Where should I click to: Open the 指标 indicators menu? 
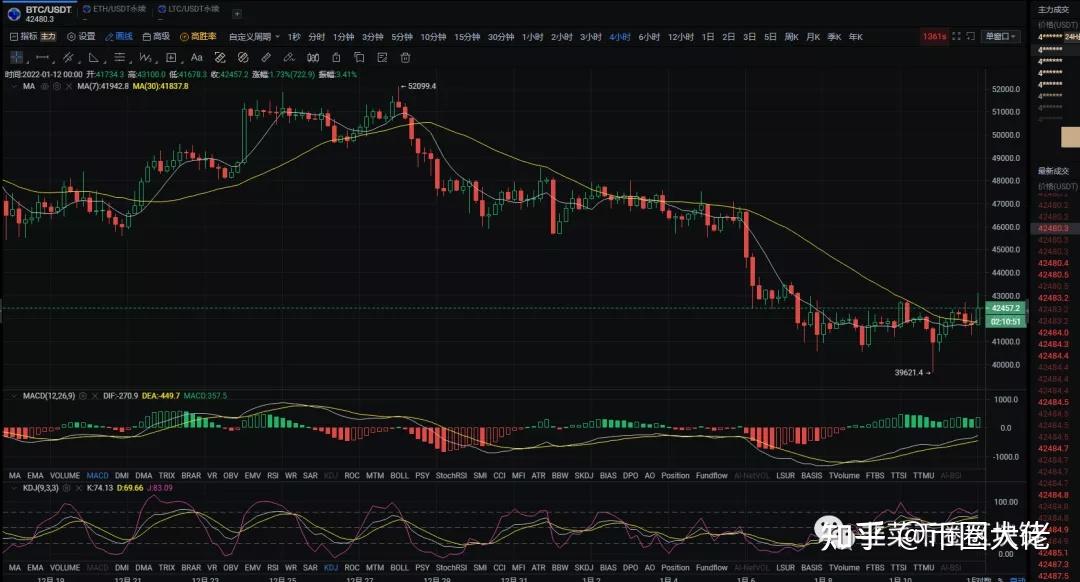click(23, 37)
